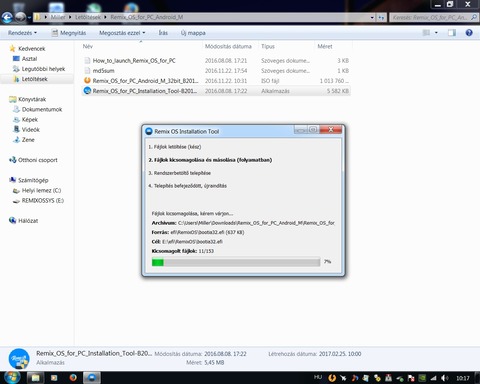Click the Megnyitás toolbar button
Image resolution: width=480 pixels, height=384 pixels.
pos(69,33)
